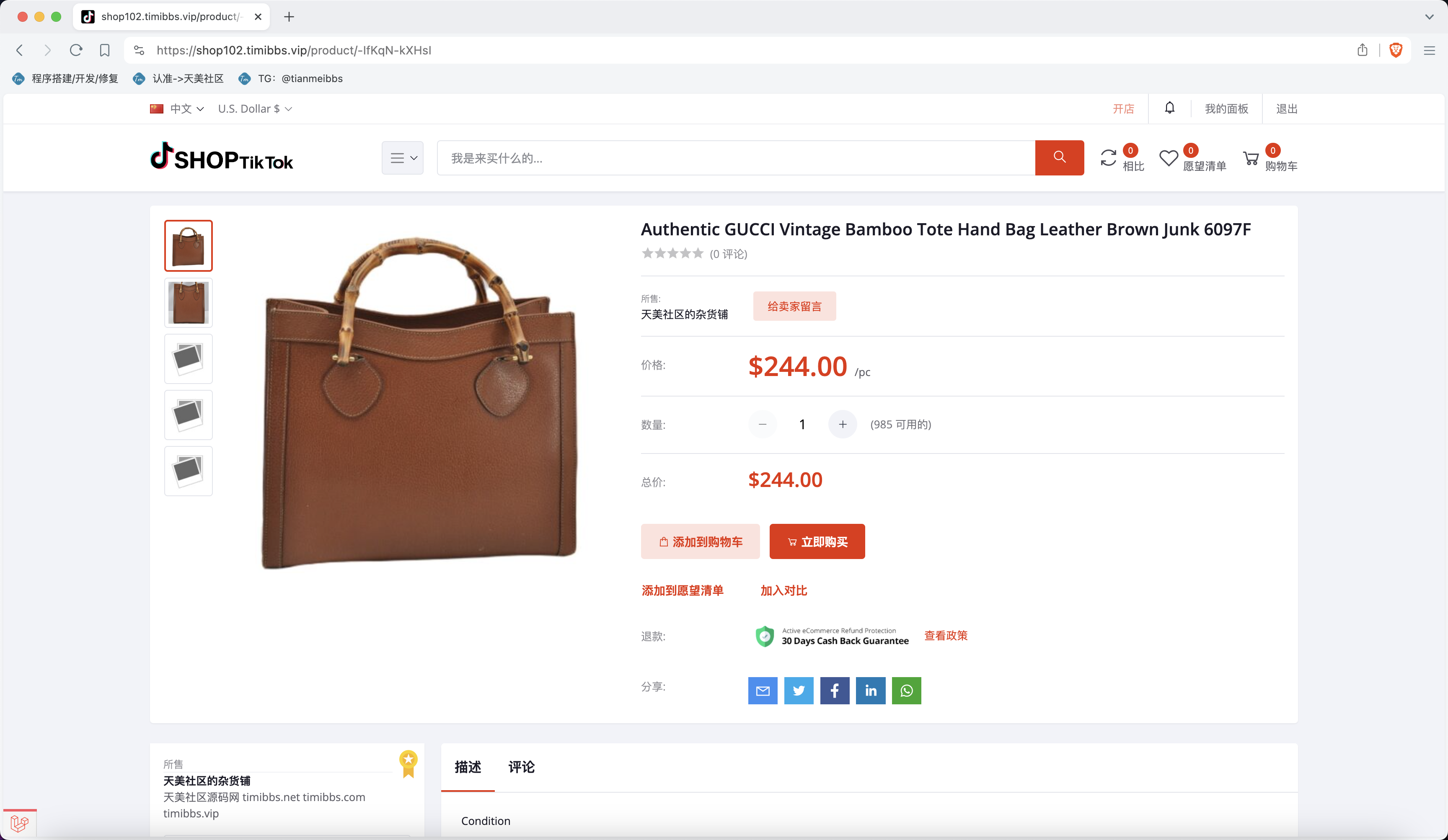The height and width of the screenshot is (840, 1448).
Task: Click the red search magnifier button
Action: click(x=1060, y=157)
